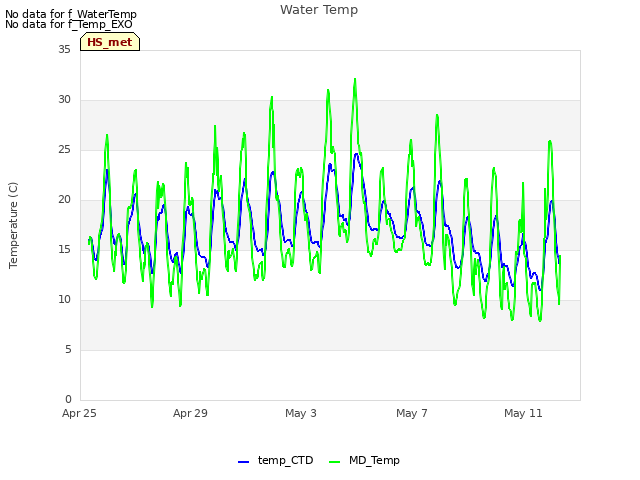
Task: Click the HS_met annotation label
Action: (110, 42)
